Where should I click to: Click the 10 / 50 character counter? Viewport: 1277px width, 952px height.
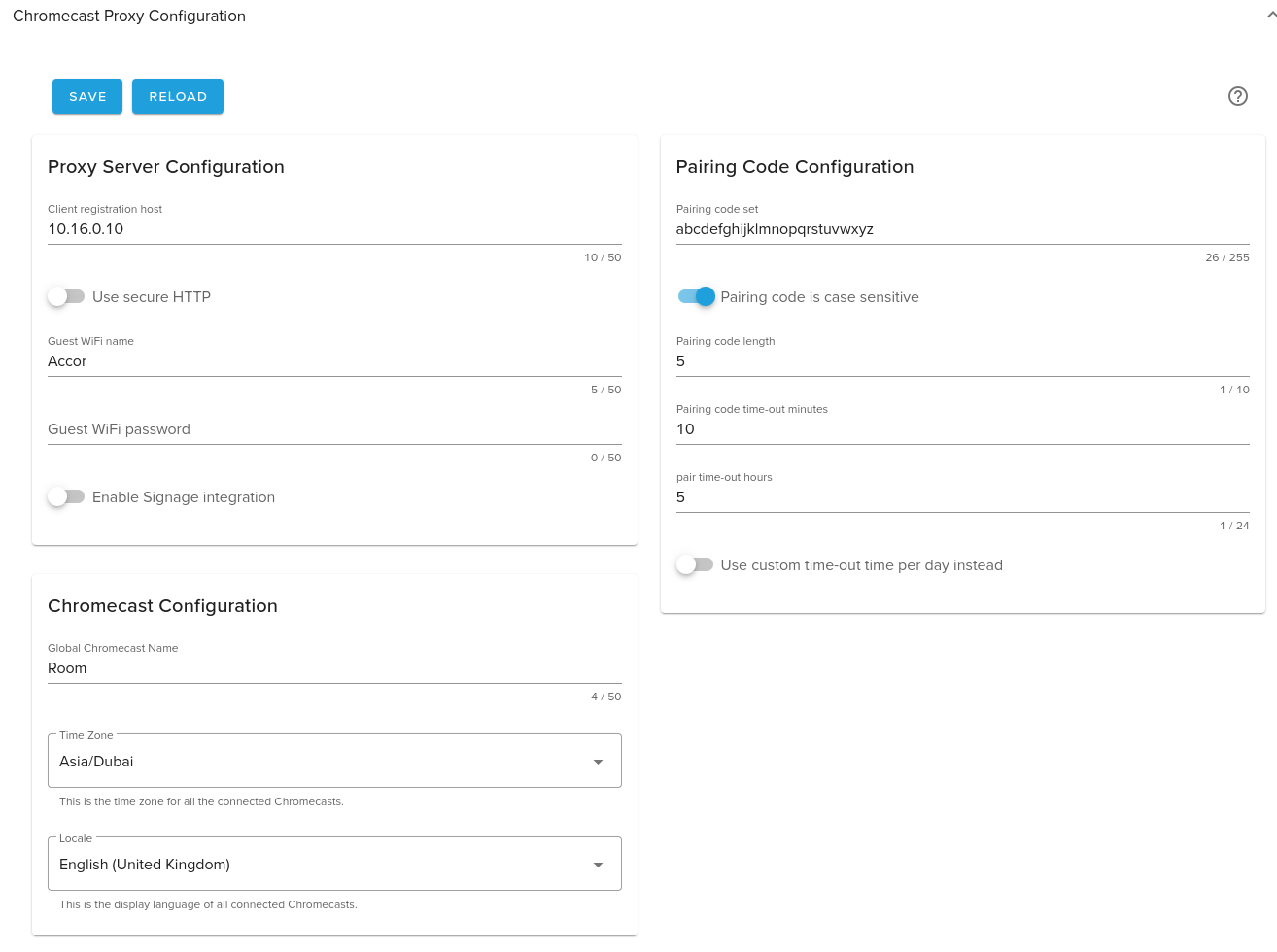pyautogui.click(x=603, y=257)
